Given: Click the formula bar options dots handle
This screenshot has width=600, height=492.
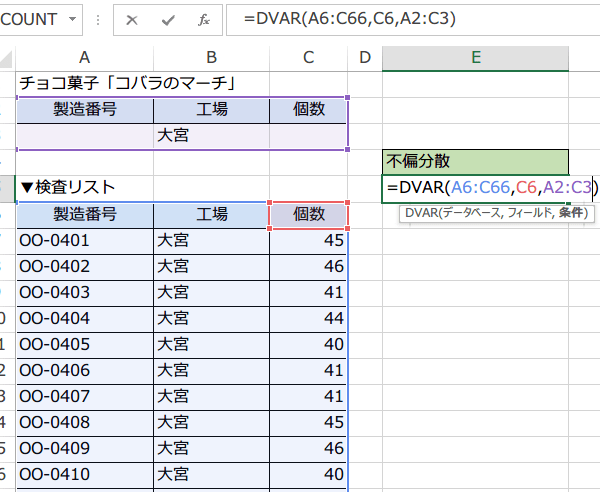Looking at the screenshot, I should [x=99, y=20].
